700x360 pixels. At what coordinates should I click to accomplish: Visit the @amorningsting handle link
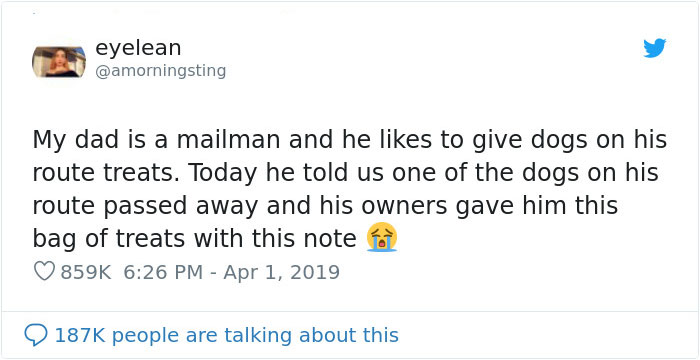pos(161,71)
